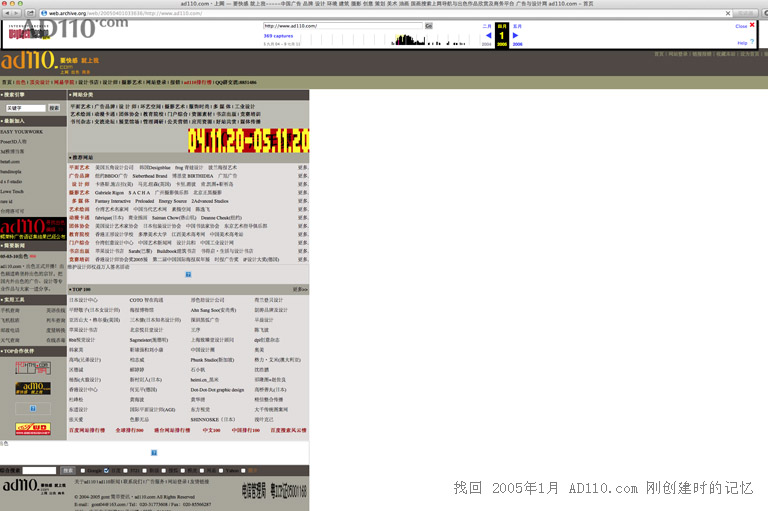Open 设计书店 in the navigation bar
Image resolution: width=768 pixels, height=511 pixels.
(x=88, y=82)
